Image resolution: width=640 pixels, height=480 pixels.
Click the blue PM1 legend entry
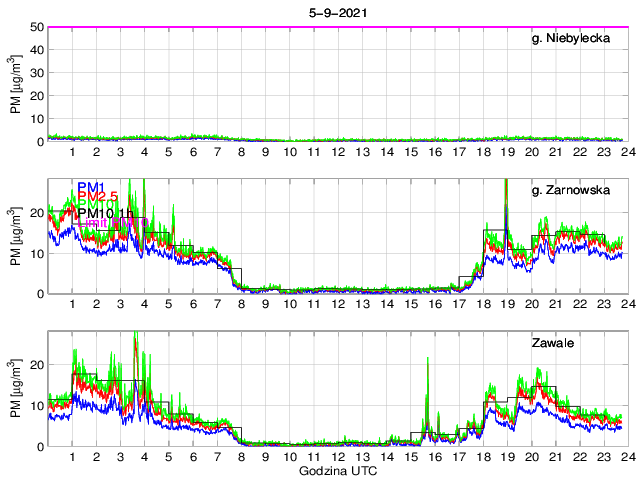(91, 187)
